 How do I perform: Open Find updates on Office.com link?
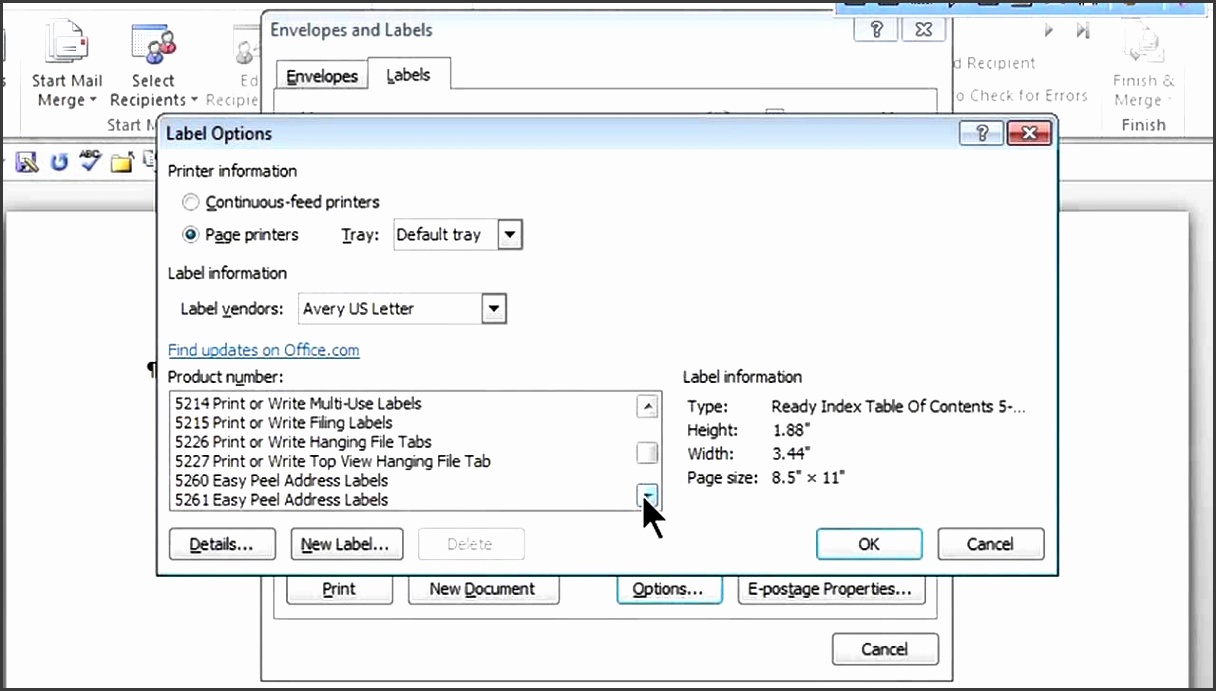point(263,350)
